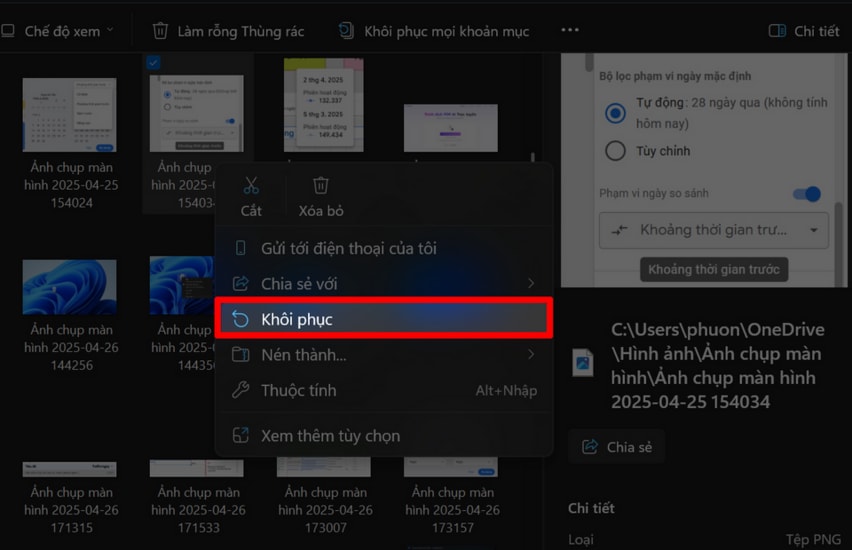Toggle the Phạm vi ngày so sánh switch

coord(806,194)
